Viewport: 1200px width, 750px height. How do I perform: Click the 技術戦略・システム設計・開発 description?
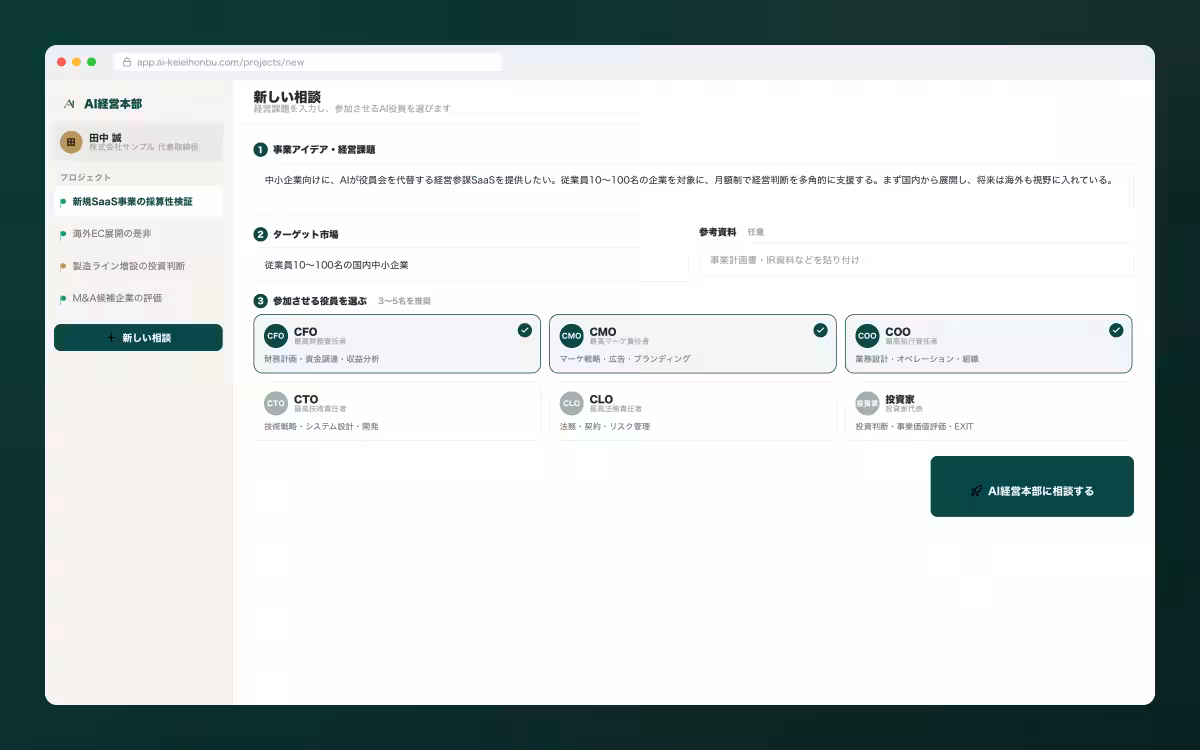point(322,427)
